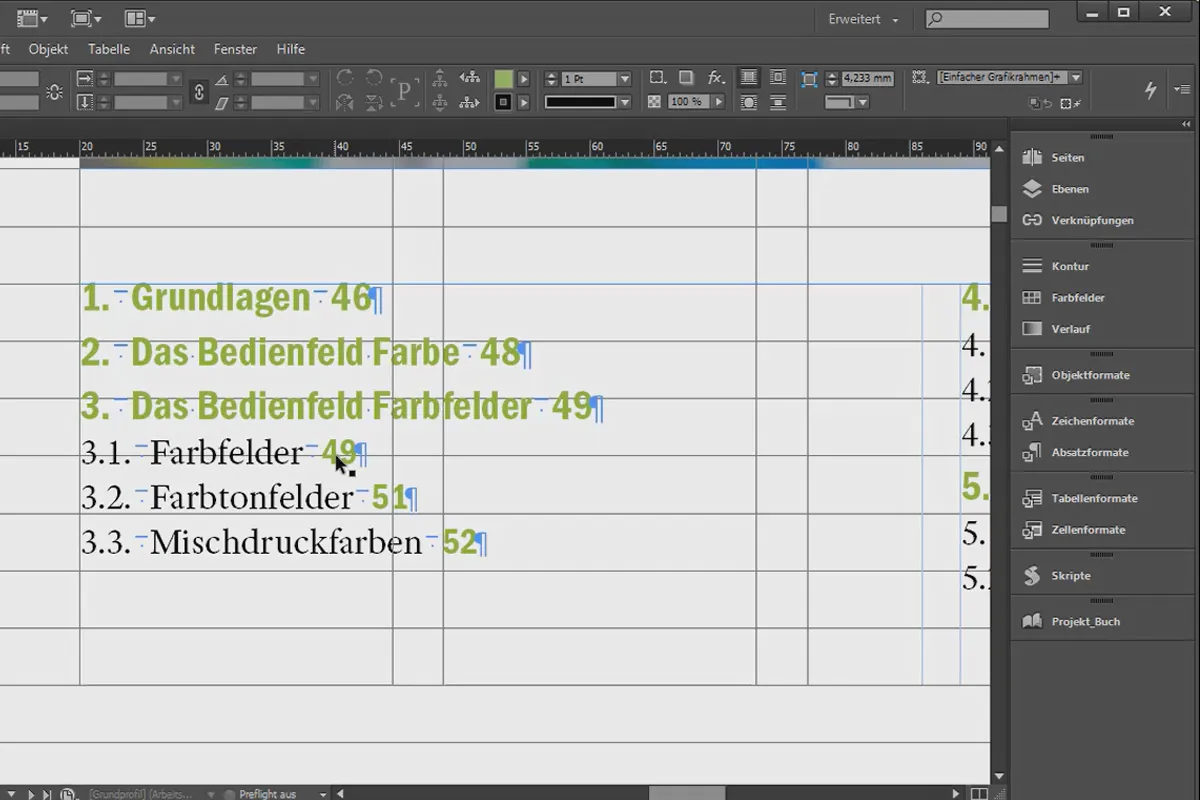This screenshot has height=800, width=1200.
Task: Toggle constrain proportions chain link
Action: 198,91
